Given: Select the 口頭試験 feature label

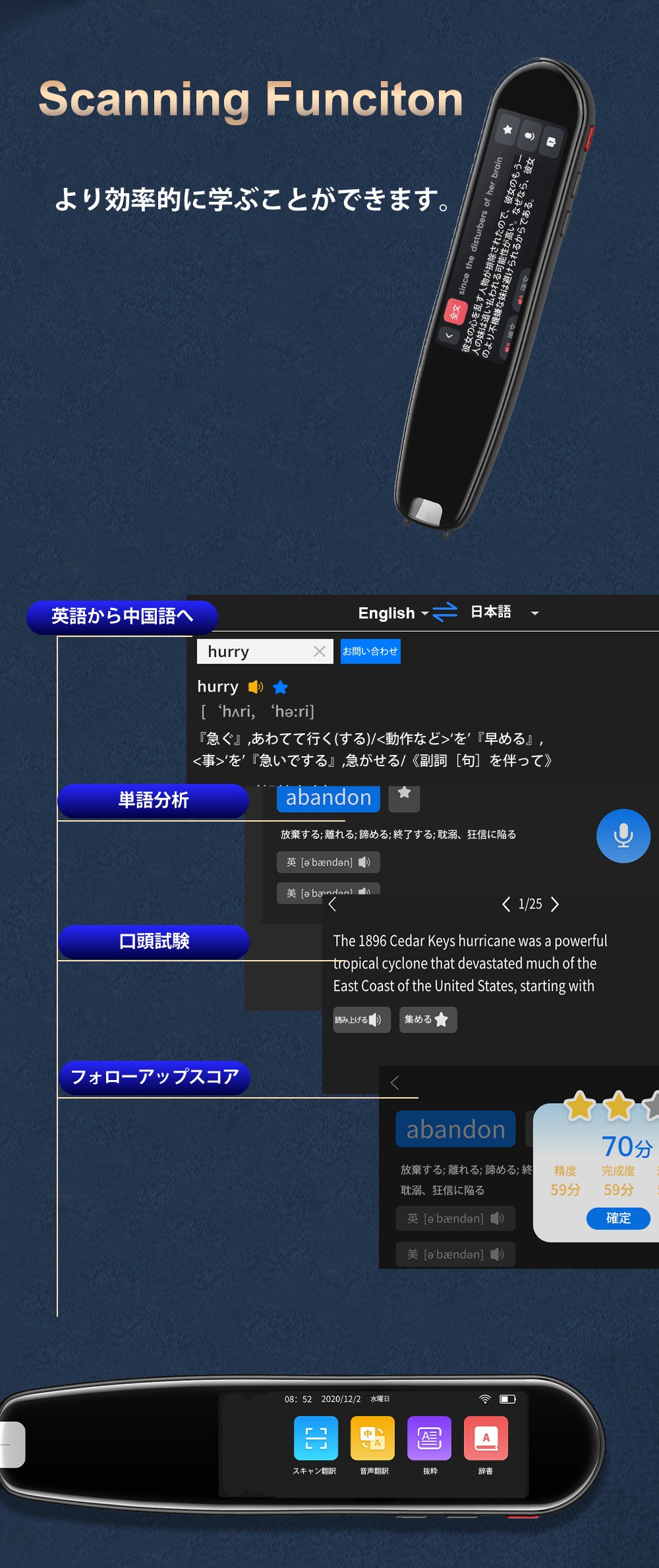Looking at the screenshot, I should 154,942.
